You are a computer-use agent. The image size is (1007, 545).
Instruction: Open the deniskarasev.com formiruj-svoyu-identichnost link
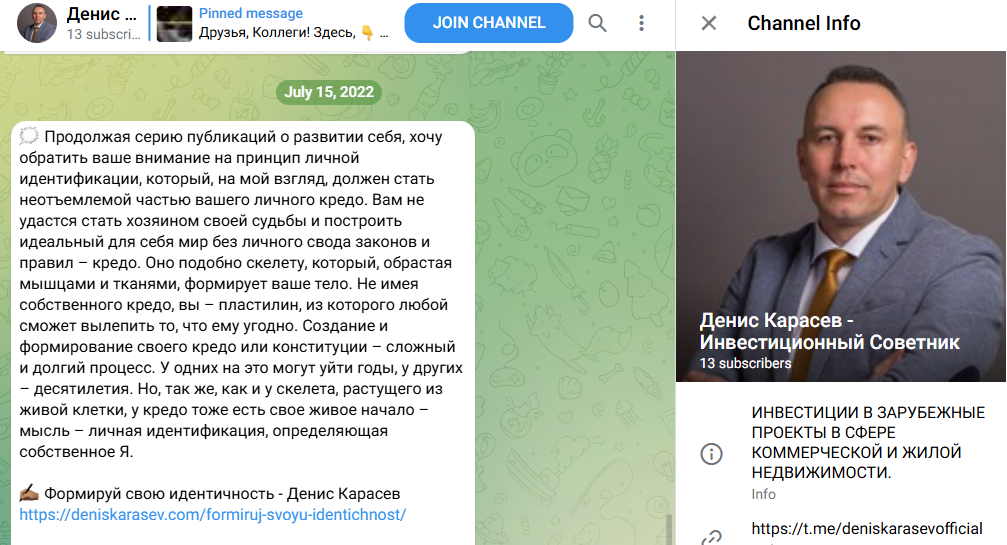click(213, 515)
